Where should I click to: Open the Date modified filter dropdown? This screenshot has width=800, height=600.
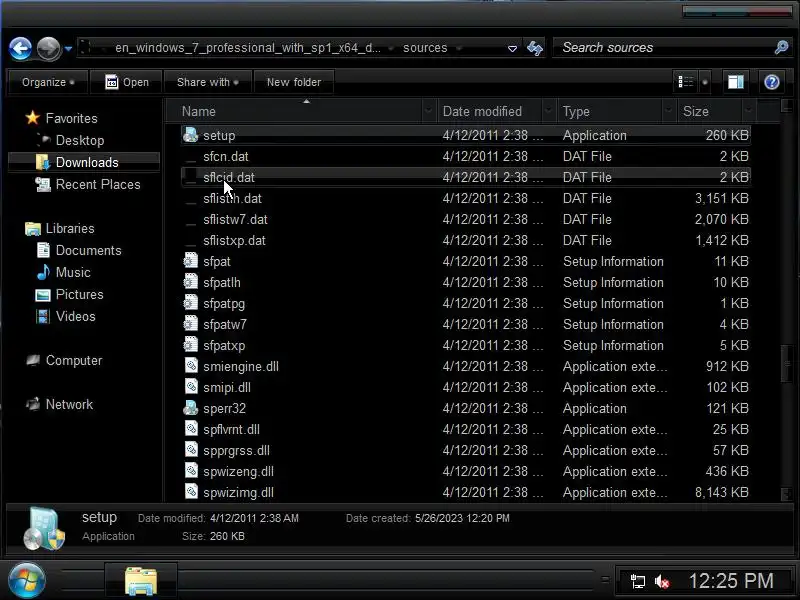tap(549, 111)
